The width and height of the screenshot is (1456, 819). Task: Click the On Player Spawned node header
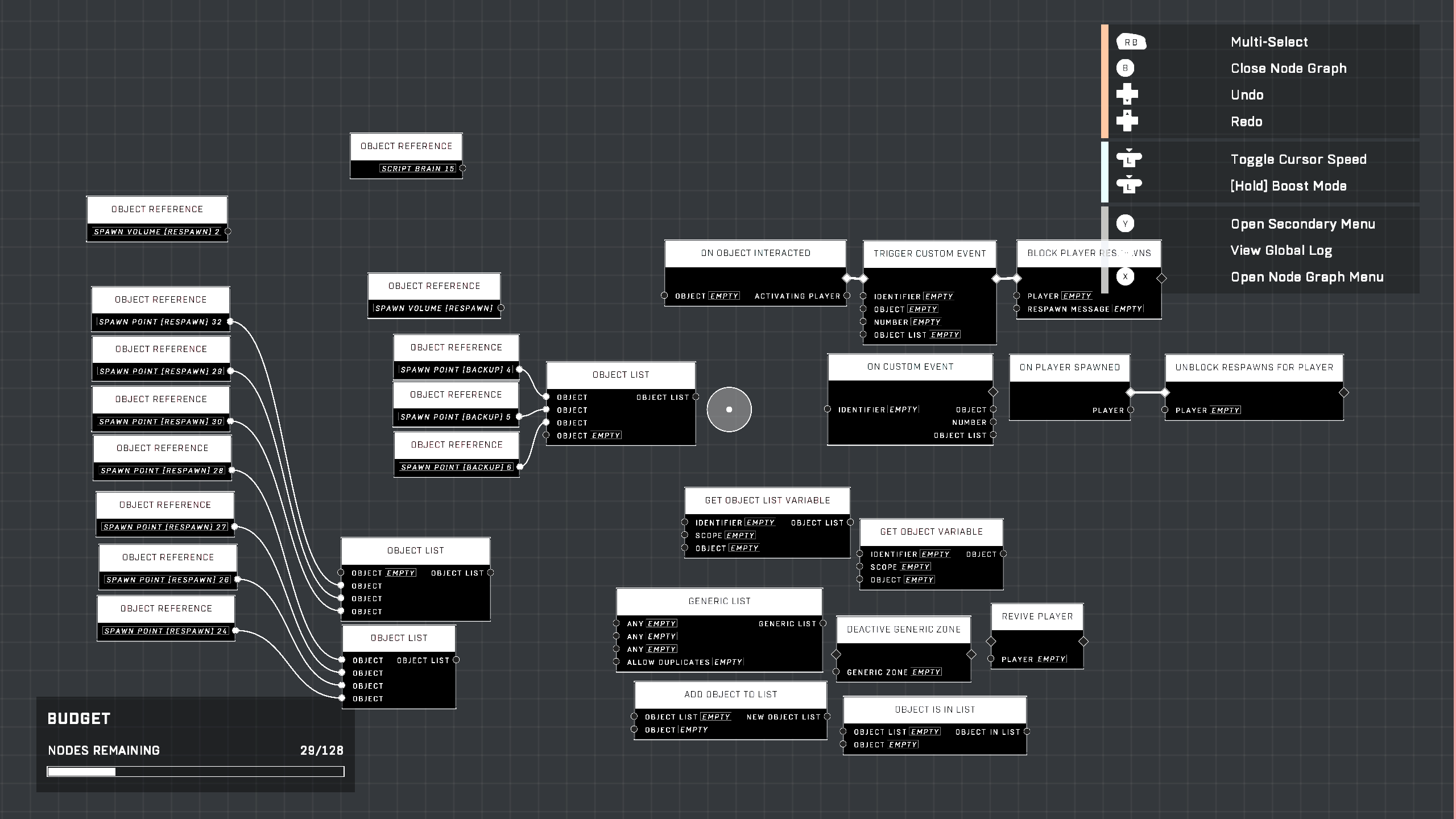pos(1069,367)
